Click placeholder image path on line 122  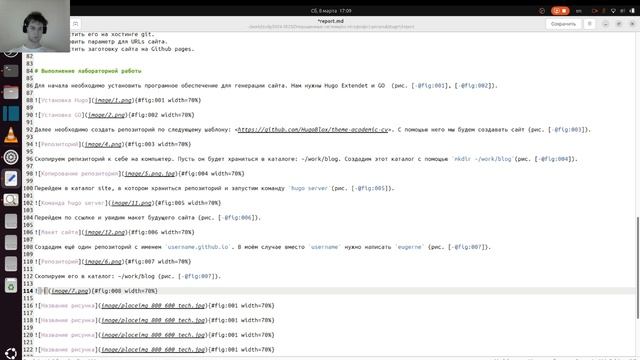[153, 350]
